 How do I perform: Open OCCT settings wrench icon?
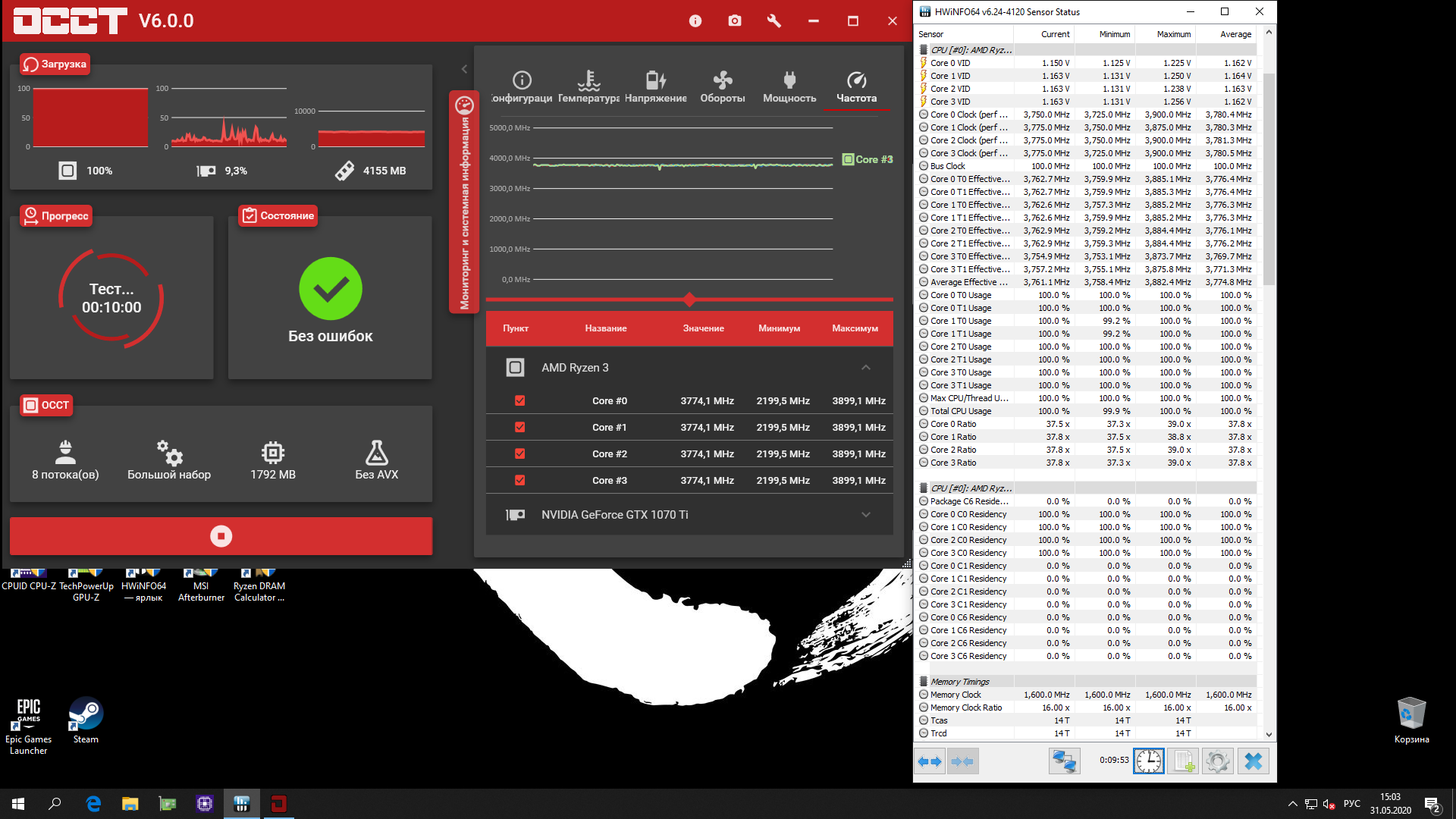(773, 21)
